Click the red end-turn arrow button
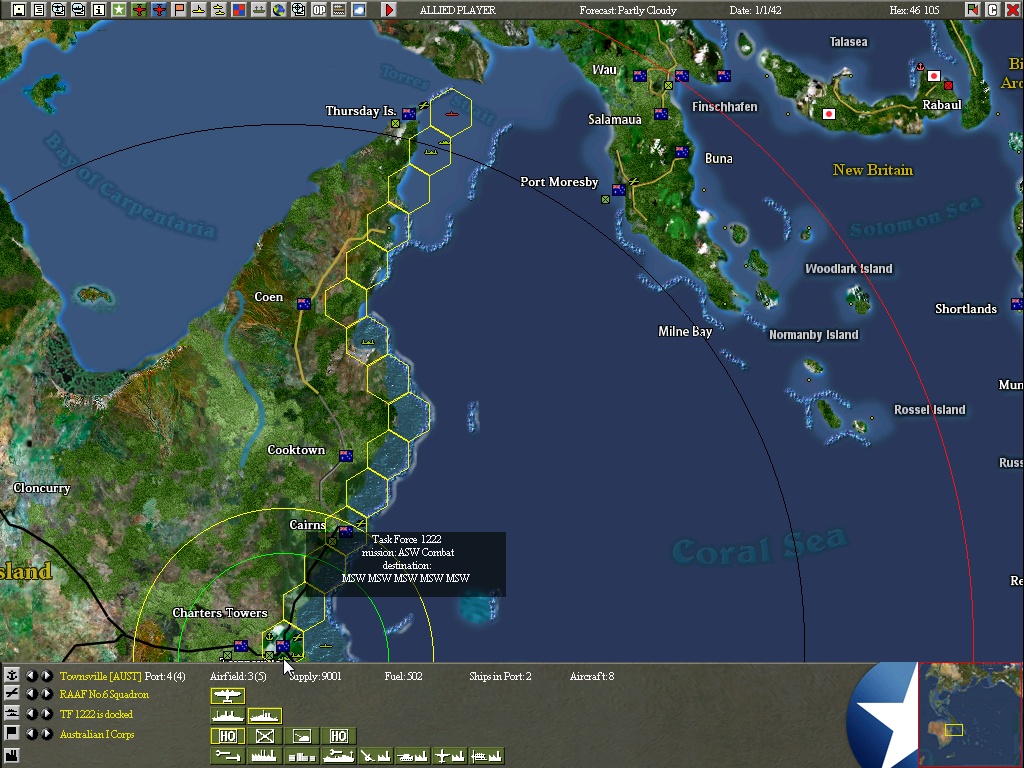The width and height of the screenshot is (1024, 768). coord(389,10)
